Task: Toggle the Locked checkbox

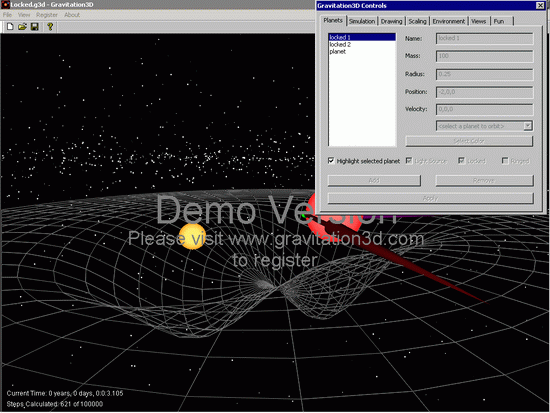Action: pos(461,161)
